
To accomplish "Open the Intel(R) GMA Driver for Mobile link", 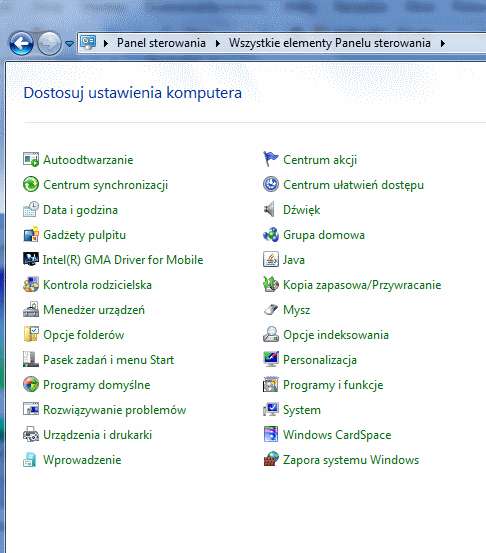I will (123, 260).
